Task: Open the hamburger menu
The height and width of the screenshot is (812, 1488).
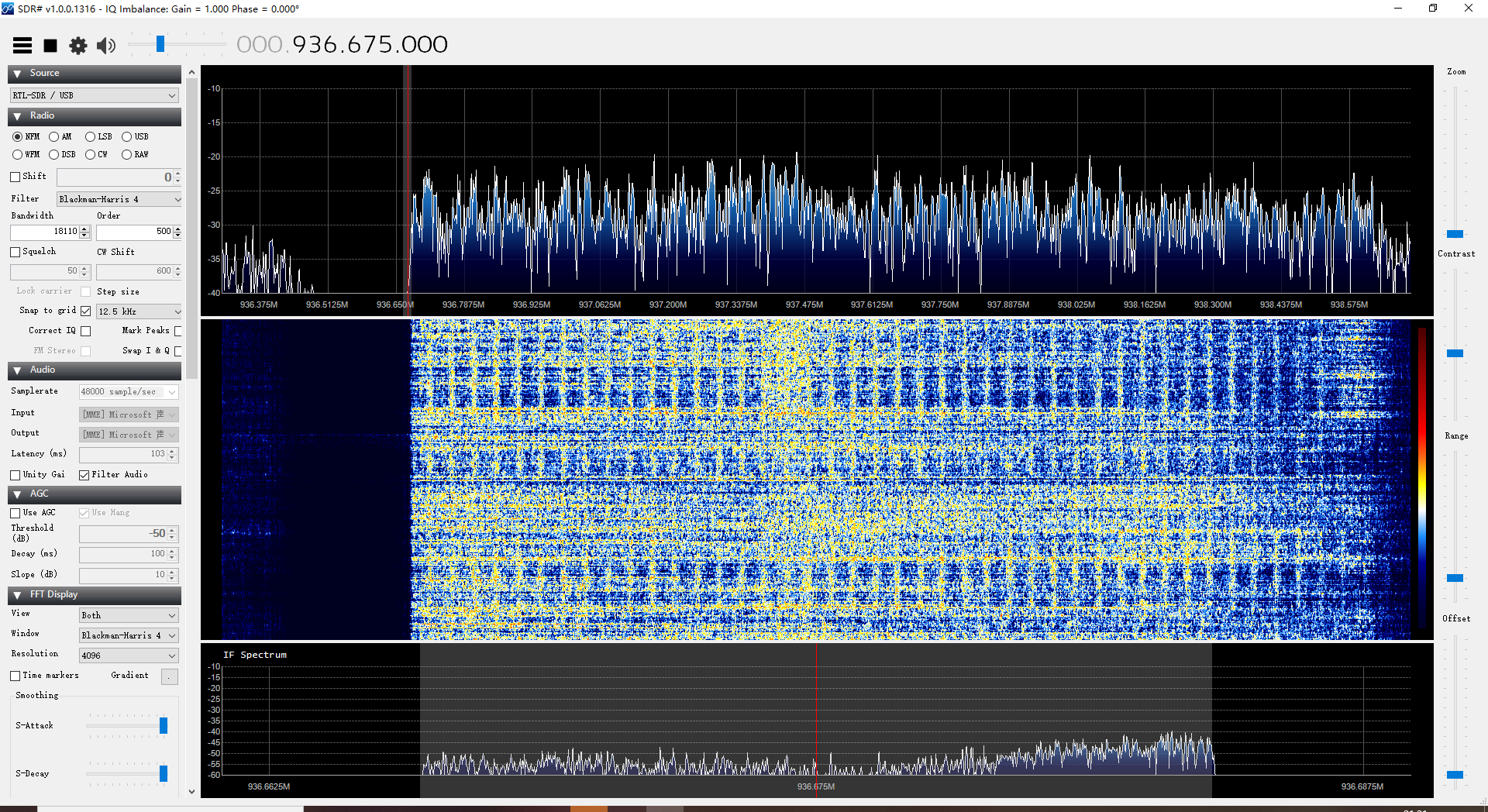Action: [22, 46]
